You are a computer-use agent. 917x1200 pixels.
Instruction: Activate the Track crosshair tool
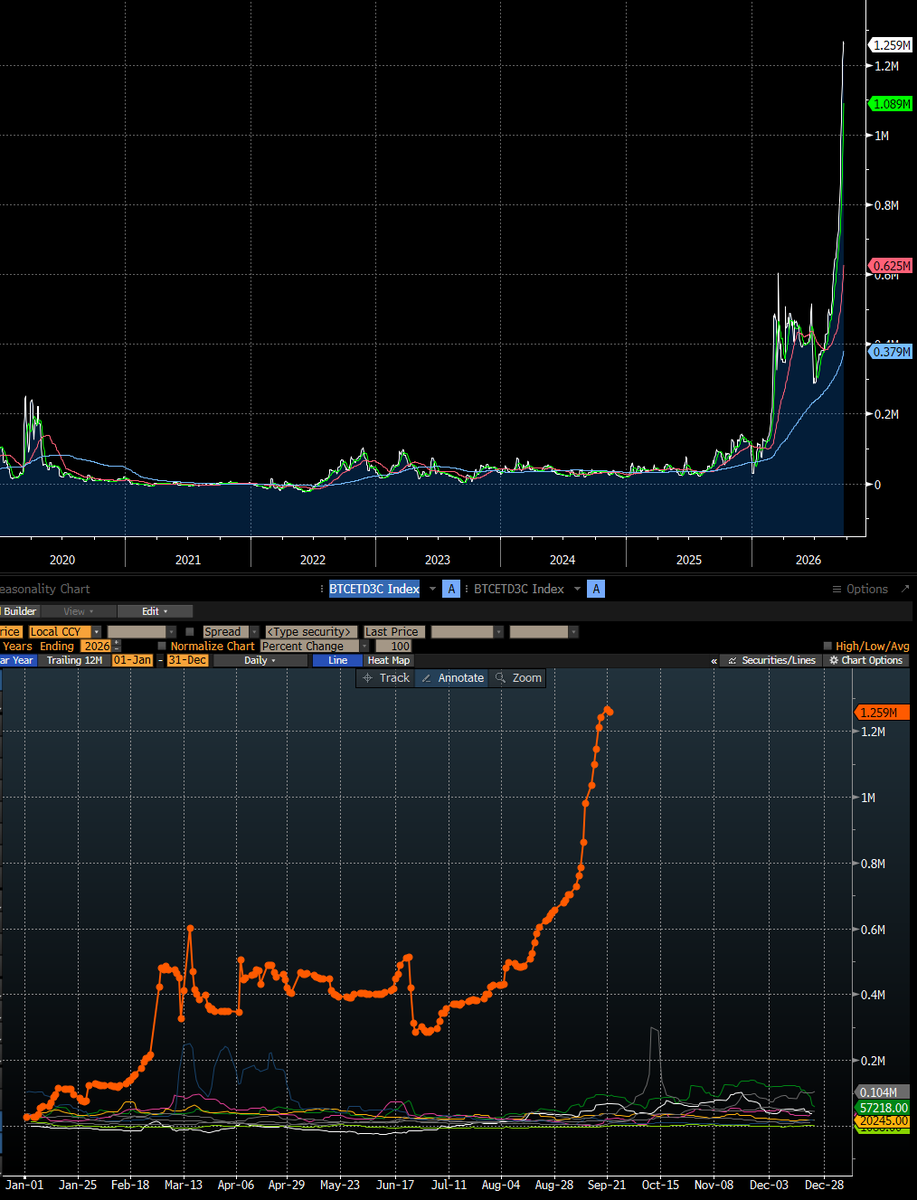click(x=386, y=678)
